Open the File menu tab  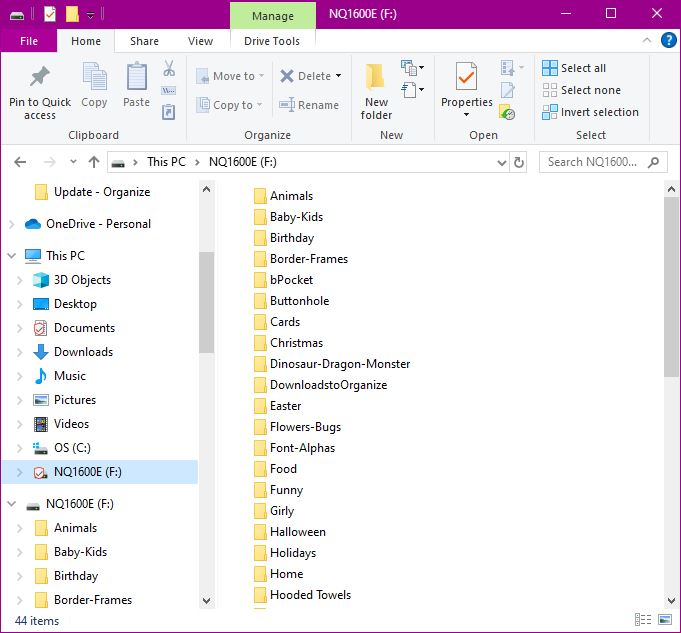click(29, 41)
